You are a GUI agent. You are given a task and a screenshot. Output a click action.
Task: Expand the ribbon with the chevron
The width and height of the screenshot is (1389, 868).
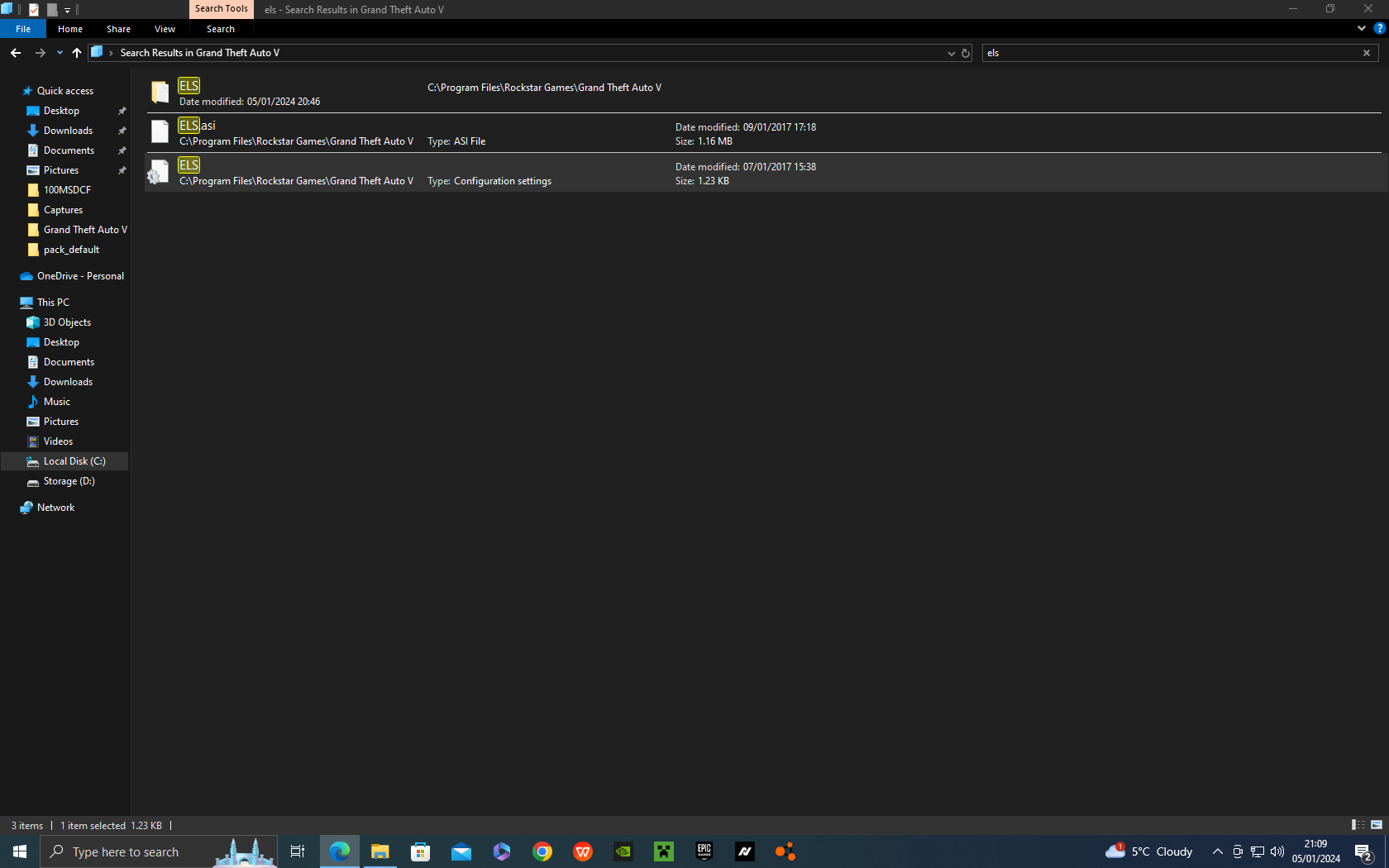pos(1362,28)
